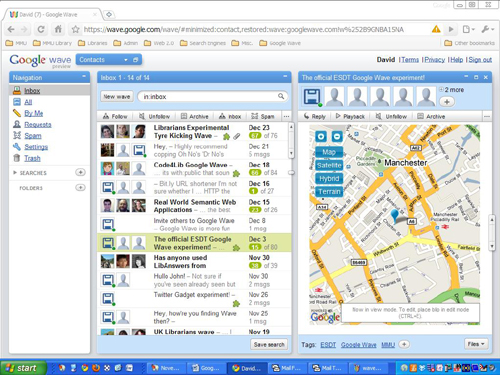
Task: Zoom out on the map
Action: coord(337,136)
